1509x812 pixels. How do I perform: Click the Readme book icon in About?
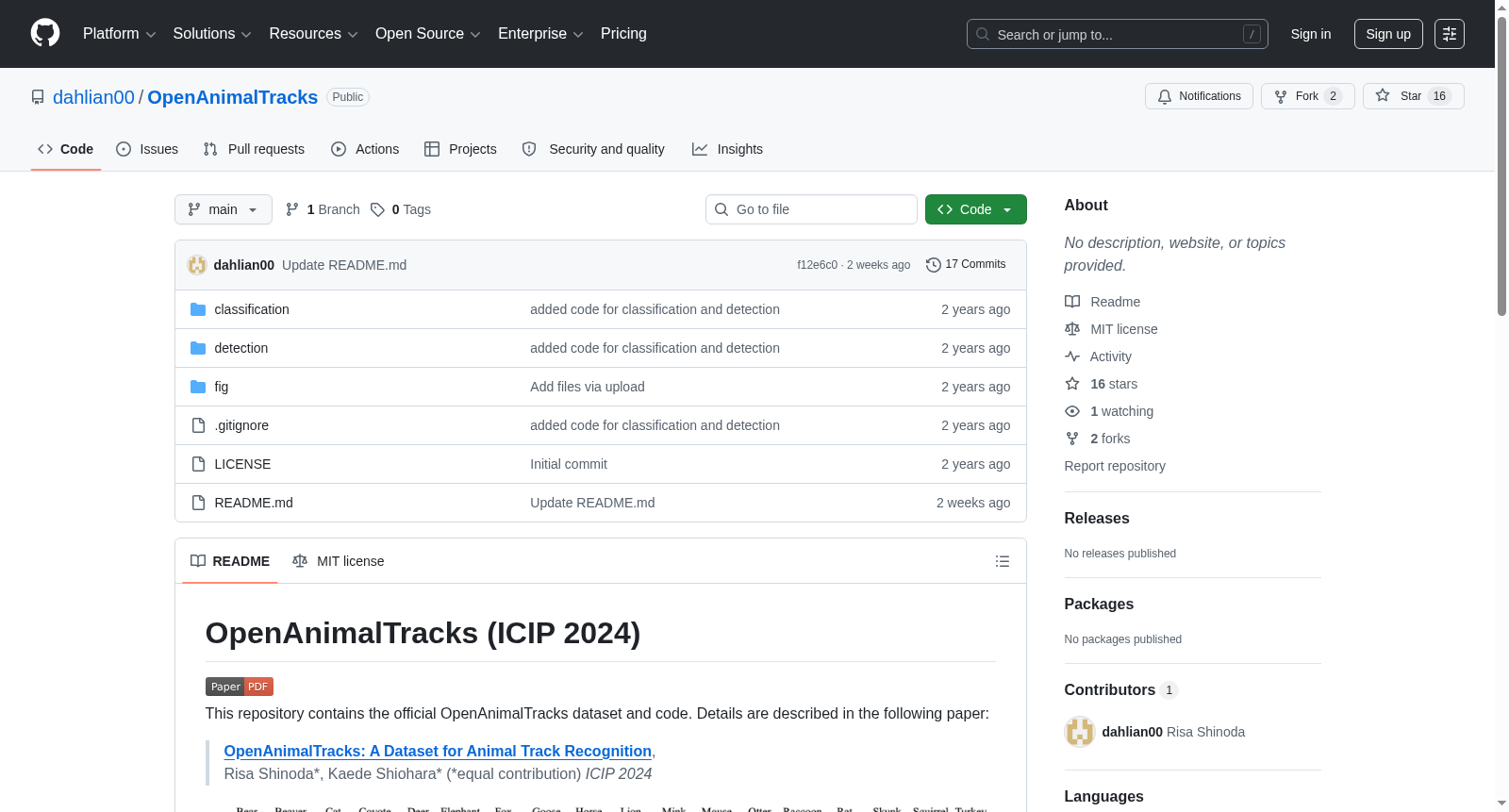1072,302
